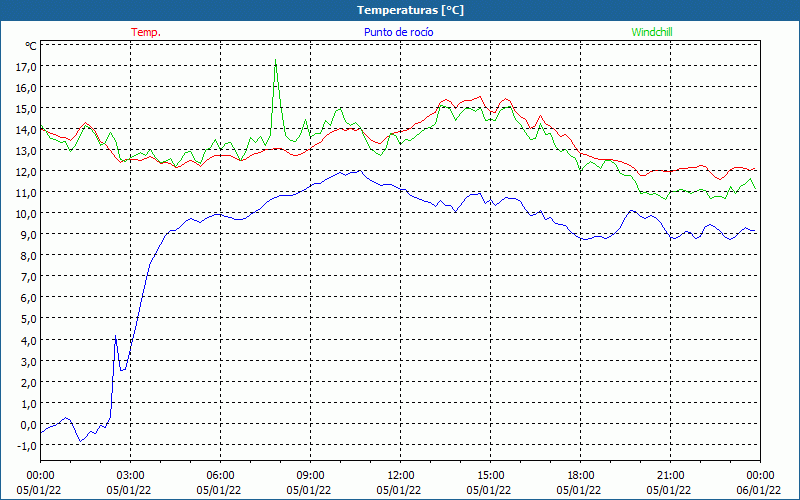Select the red 'Temp.' legend label
This screenshot has width=800, height=500.
pos(146,32)
